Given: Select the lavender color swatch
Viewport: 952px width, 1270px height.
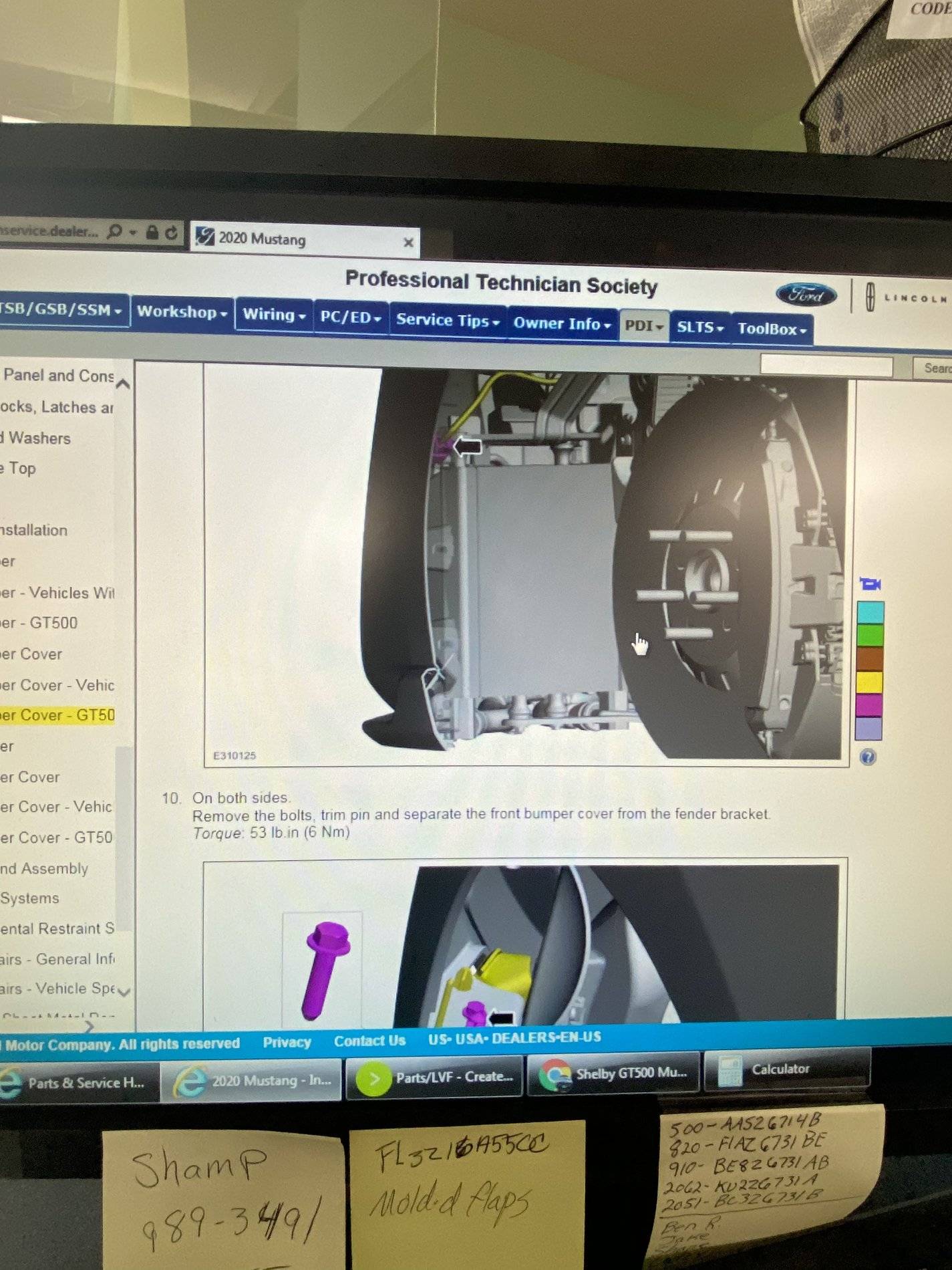Looking at the screenshot, I should click(868, 729).
